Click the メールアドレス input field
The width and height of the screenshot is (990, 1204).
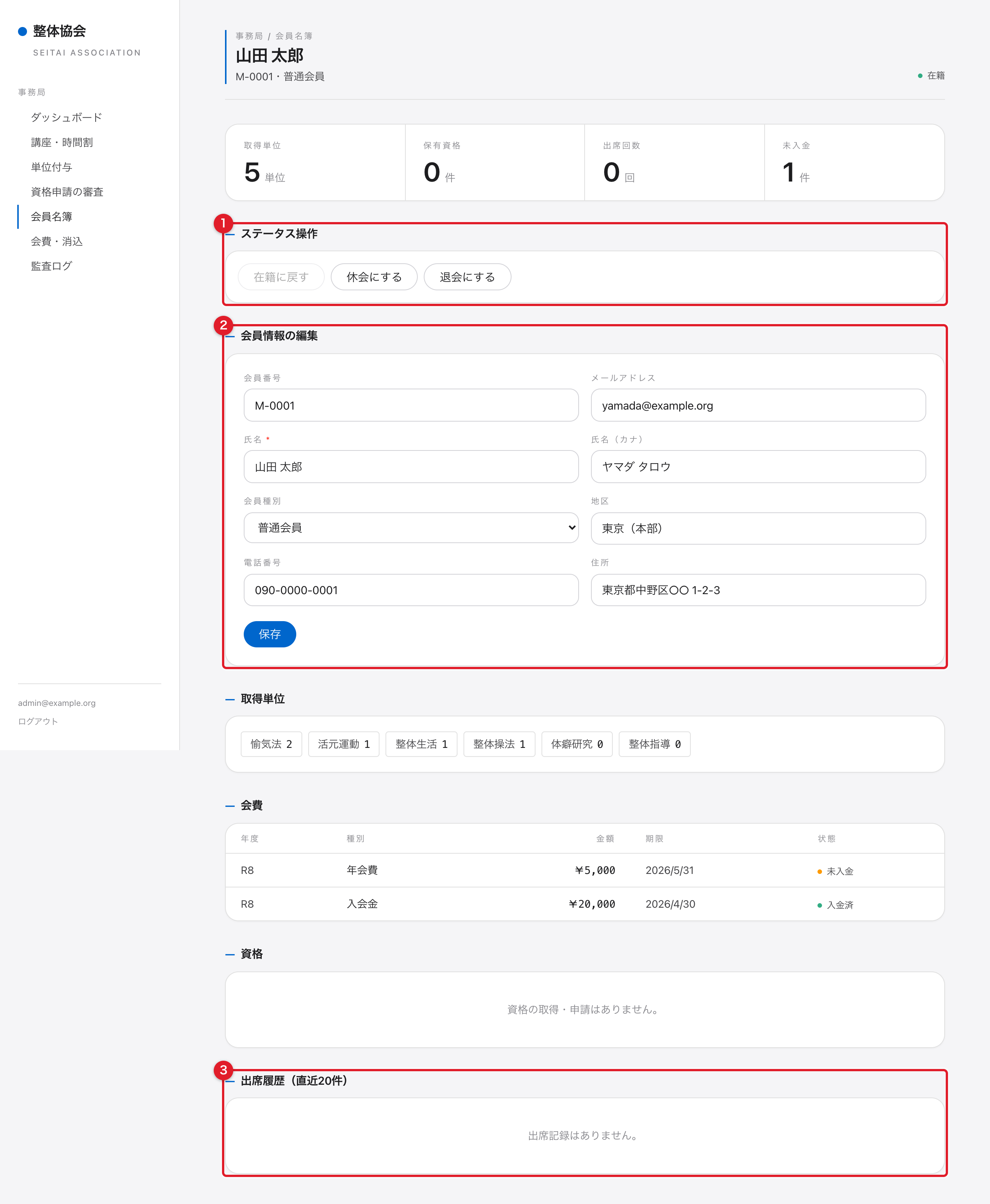coord(758,405)
